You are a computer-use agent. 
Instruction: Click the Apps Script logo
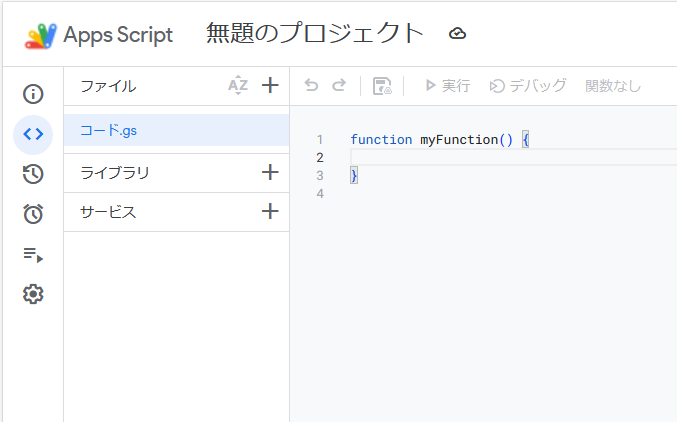point(43,35)
